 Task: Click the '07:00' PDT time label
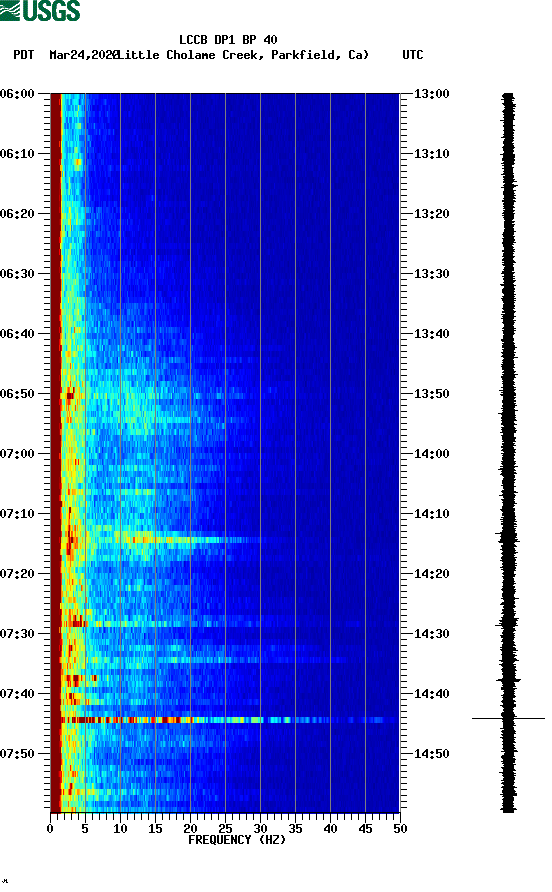click(18, 454)
